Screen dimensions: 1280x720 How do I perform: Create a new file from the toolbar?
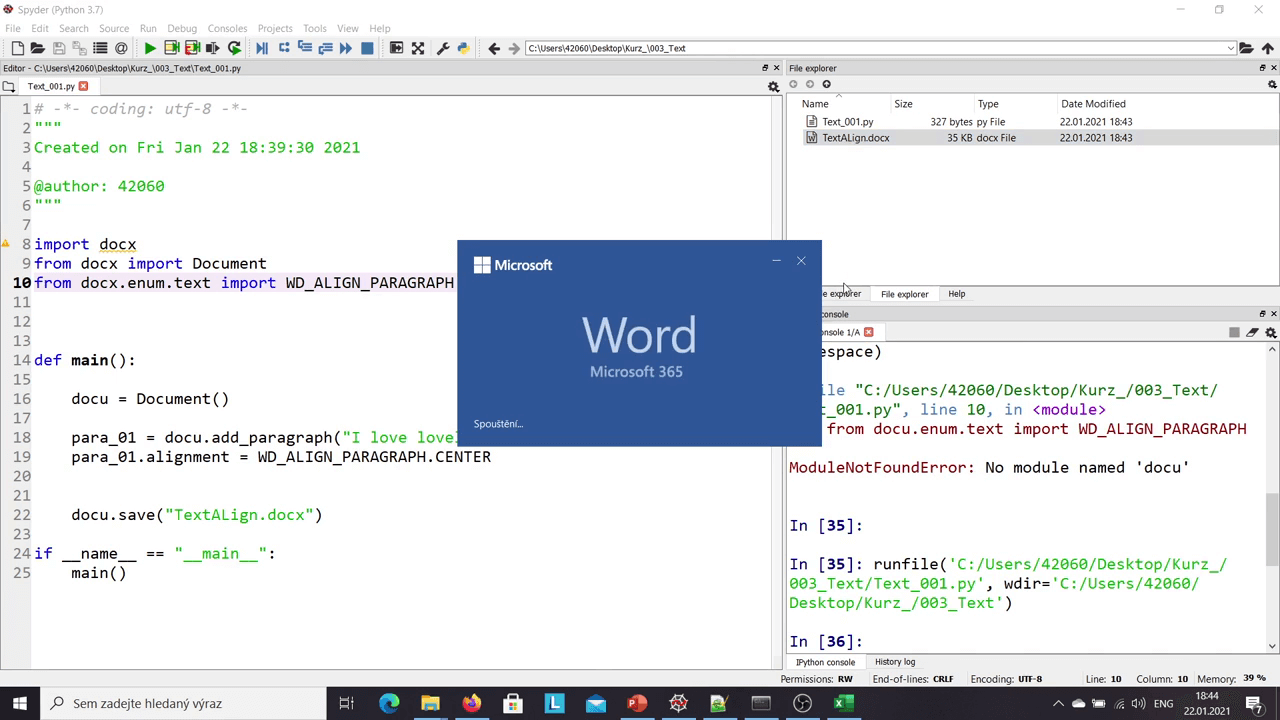(x=17, y=48)
